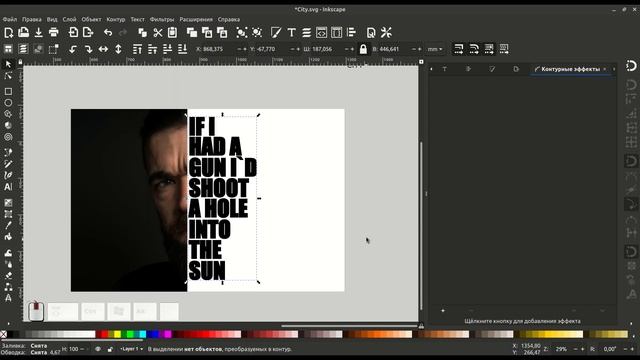The height and width of the screenshot is (360, 640).
Task: Raise selection to top icon
Action: pos(138,49)
